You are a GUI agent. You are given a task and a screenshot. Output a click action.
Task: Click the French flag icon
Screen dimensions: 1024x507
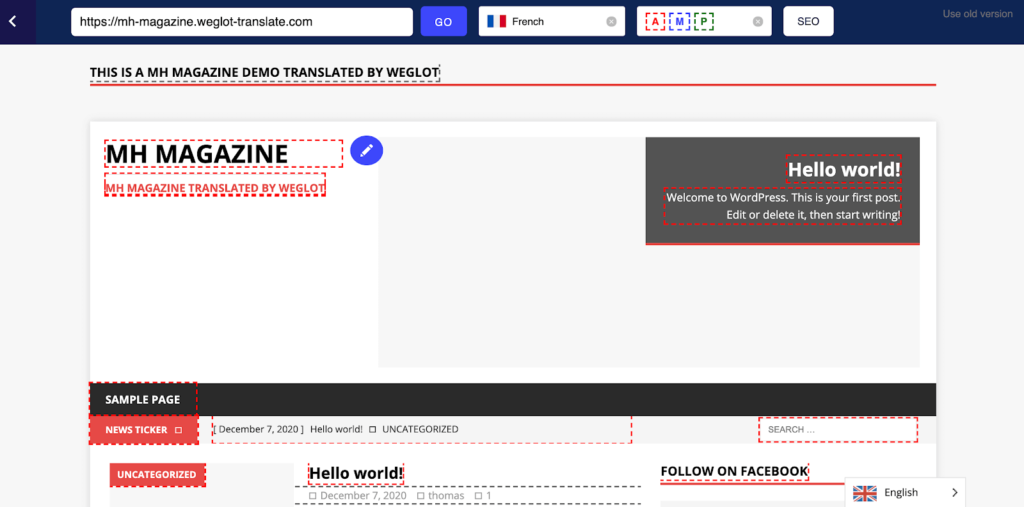pyautogui.click(x=496, y=22)
